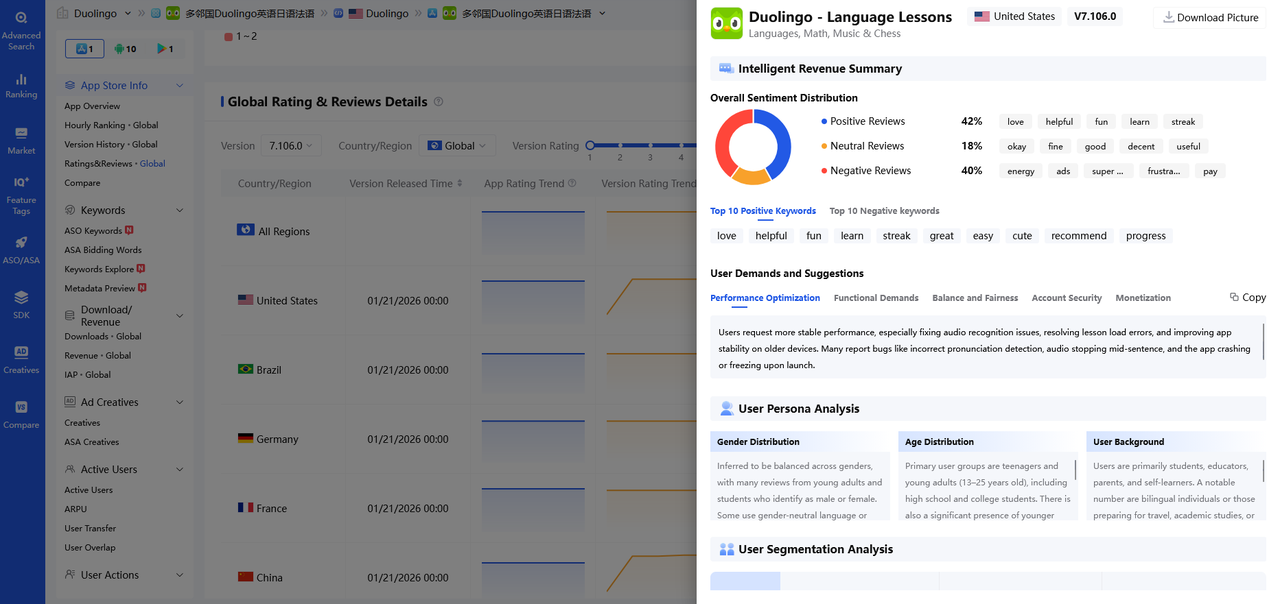The height and width of the screenshot is (604, 1280).
Task: Go to the SDK sidebar icon
Action: 21,304
